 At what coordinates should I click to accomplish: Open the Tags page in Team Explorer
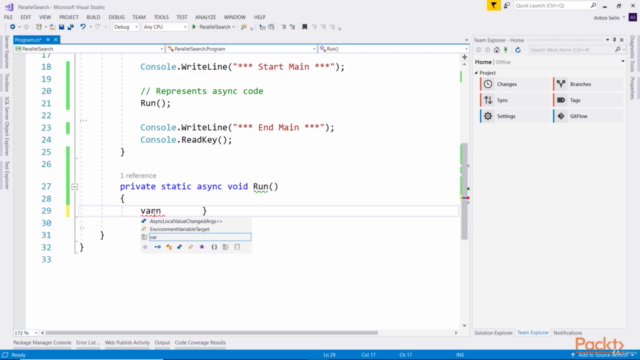(x=589, y=100)
